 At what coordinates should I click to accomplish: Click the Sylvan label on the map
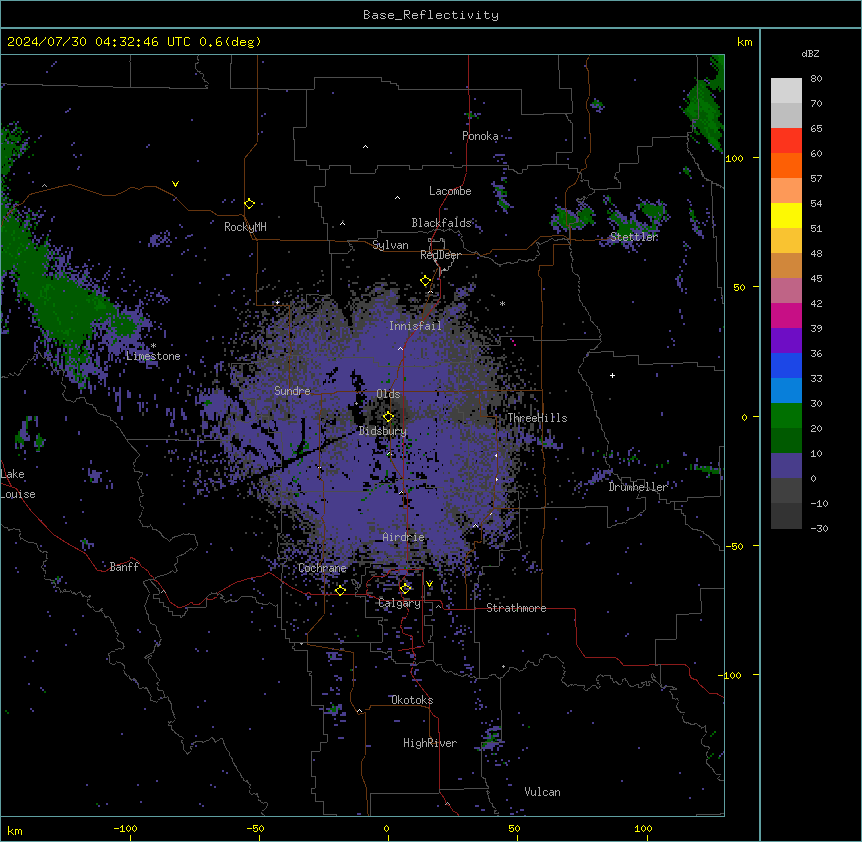[x=390, y=245]
